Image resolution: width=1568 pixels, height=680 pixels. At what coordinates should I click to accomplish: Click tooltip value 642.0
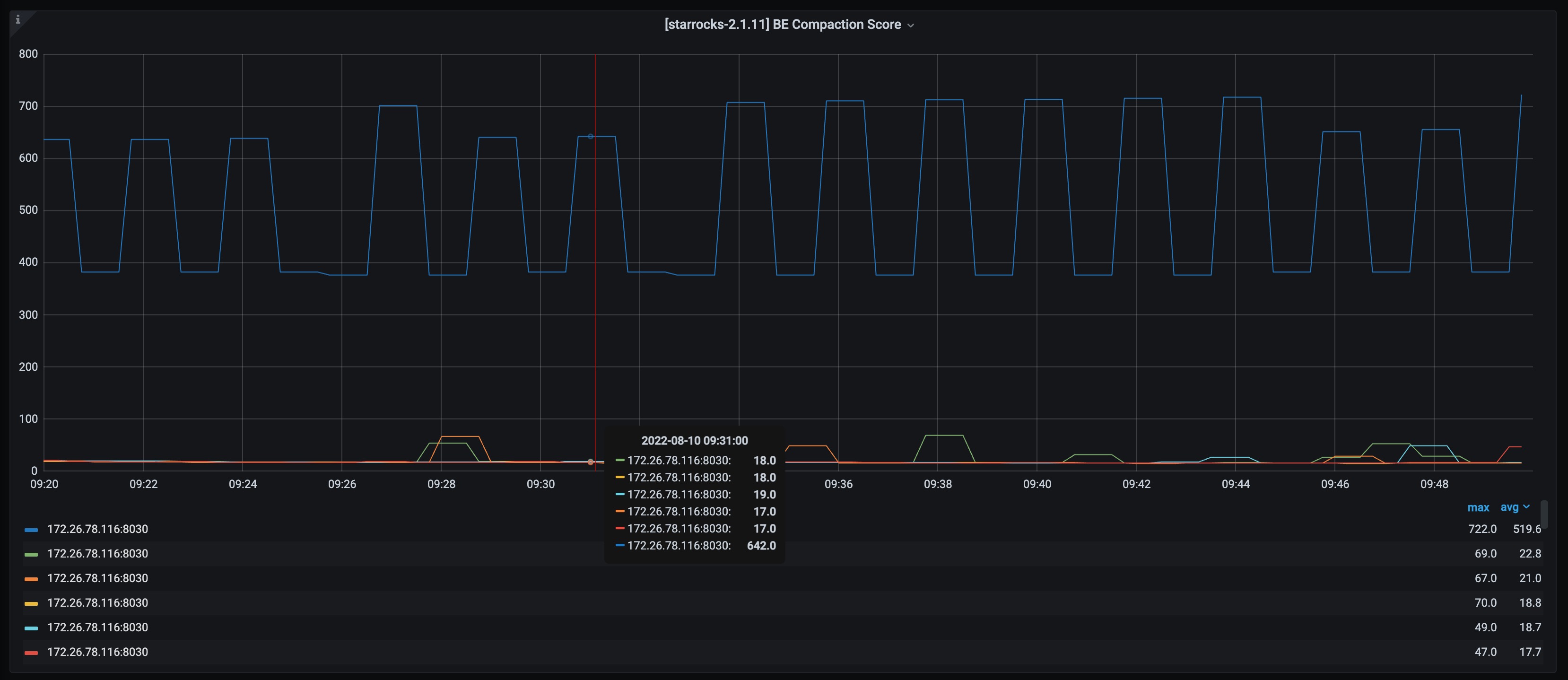[x=761, y=545]
